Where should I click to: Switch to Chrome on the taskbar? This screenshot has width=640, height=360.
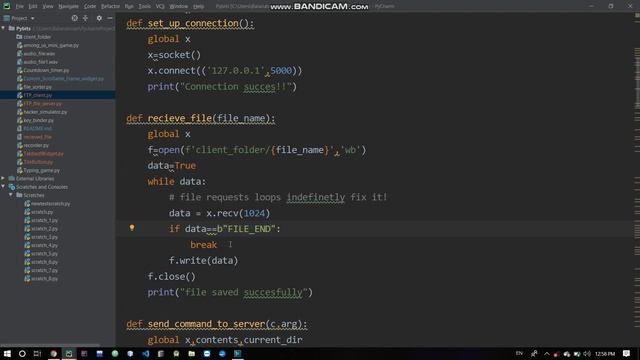[53, 353]
